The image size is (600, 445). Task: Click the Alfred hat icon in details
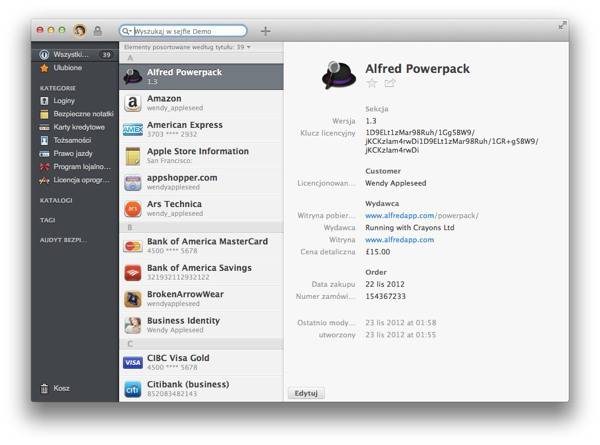tap(338, 75)
